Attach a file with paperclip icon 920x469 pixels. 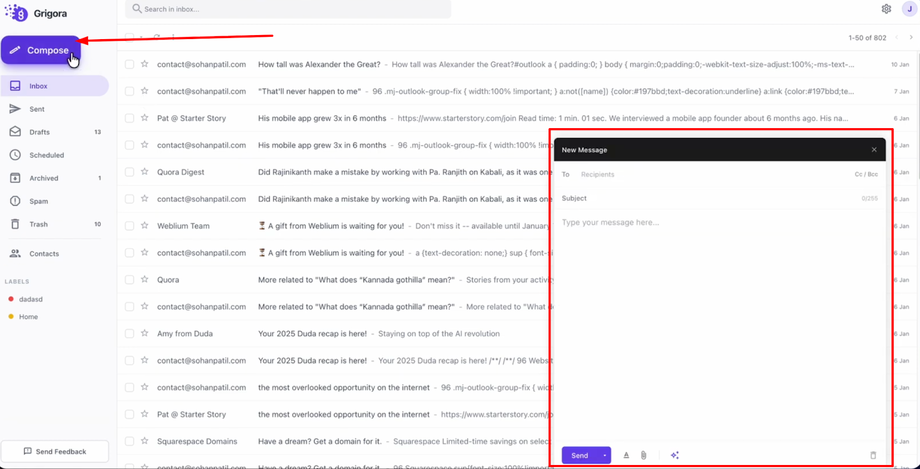point(643,455)
